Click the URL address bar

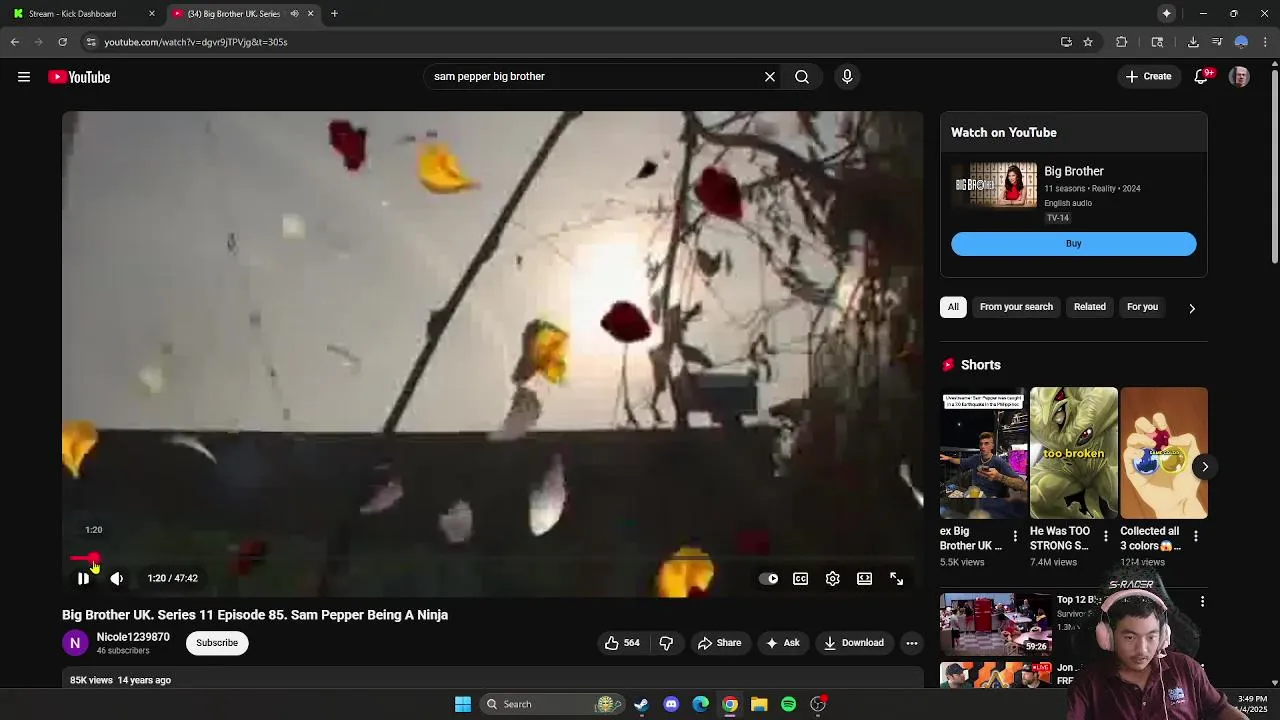pos(570,42)
